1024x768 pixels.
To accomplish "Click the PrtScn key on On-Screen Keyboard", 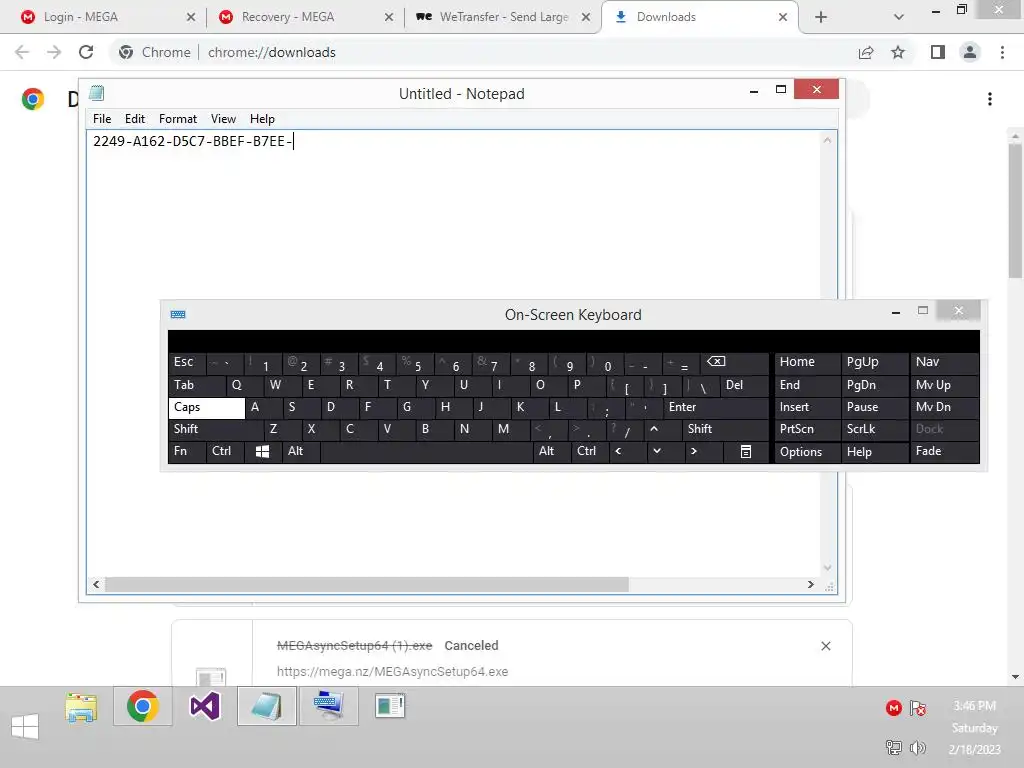I will 807,429.
